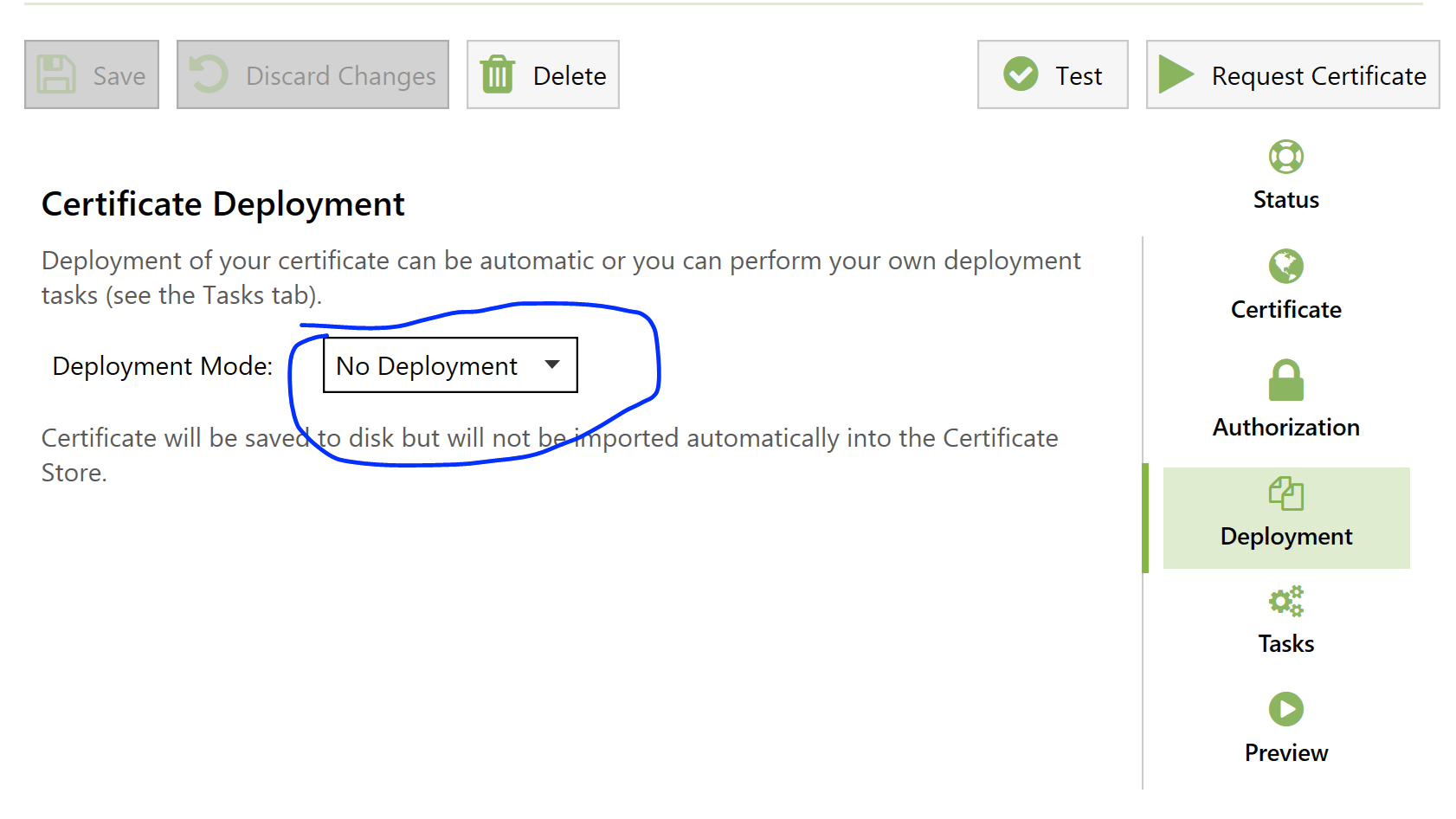Click the trash can Delete icon
Viewport: 1456px width, 819px height.
498,74
